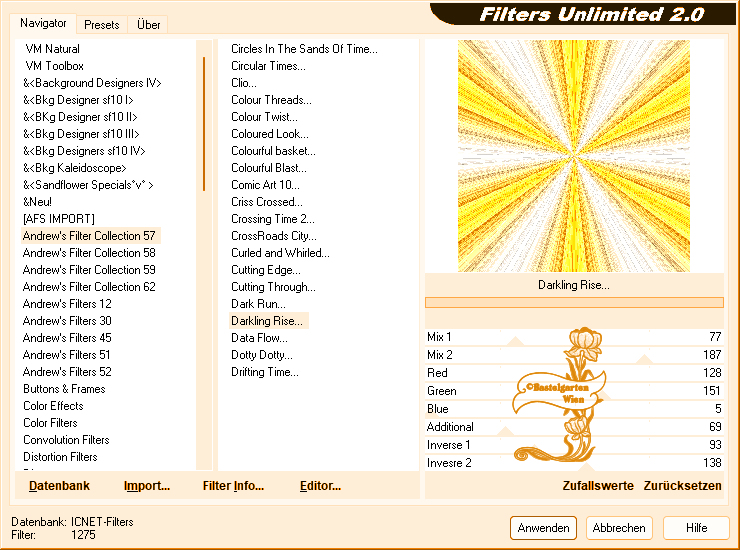This screenshot has width=740, height=550.
Task: Select Andrew's Filter Collection 57
Action: tap(89, 236)
